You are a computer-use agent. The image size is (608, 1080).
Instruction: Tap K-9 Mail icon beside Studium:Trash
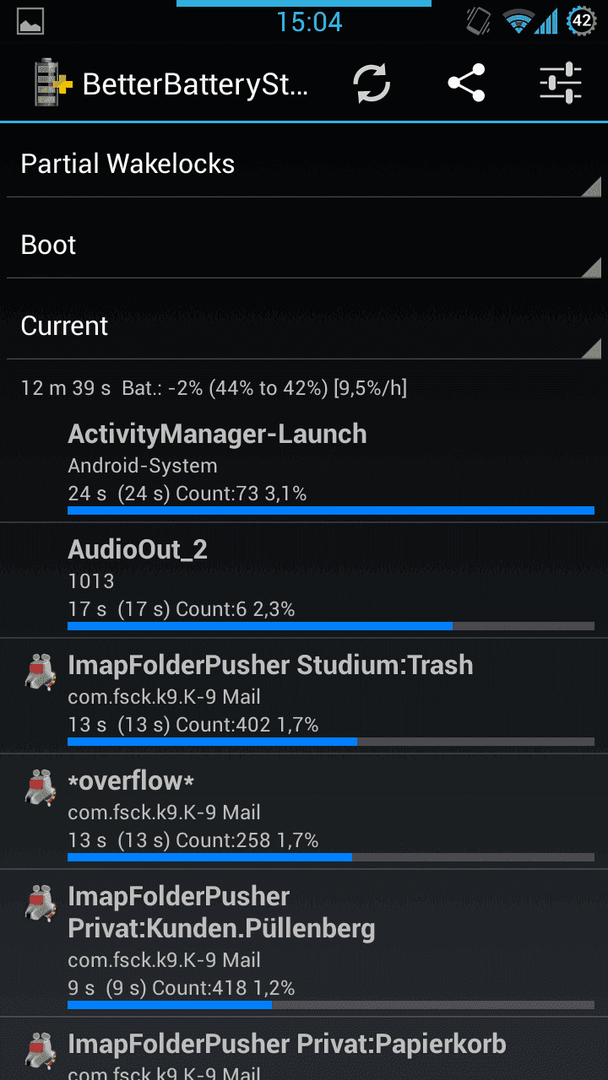[x=40, y=672]
